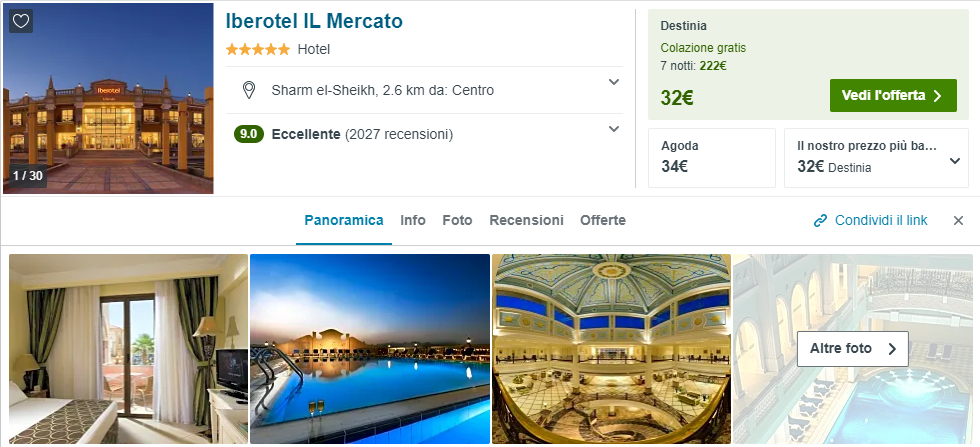Open the Iberotel IL Mercato title link

314,21
